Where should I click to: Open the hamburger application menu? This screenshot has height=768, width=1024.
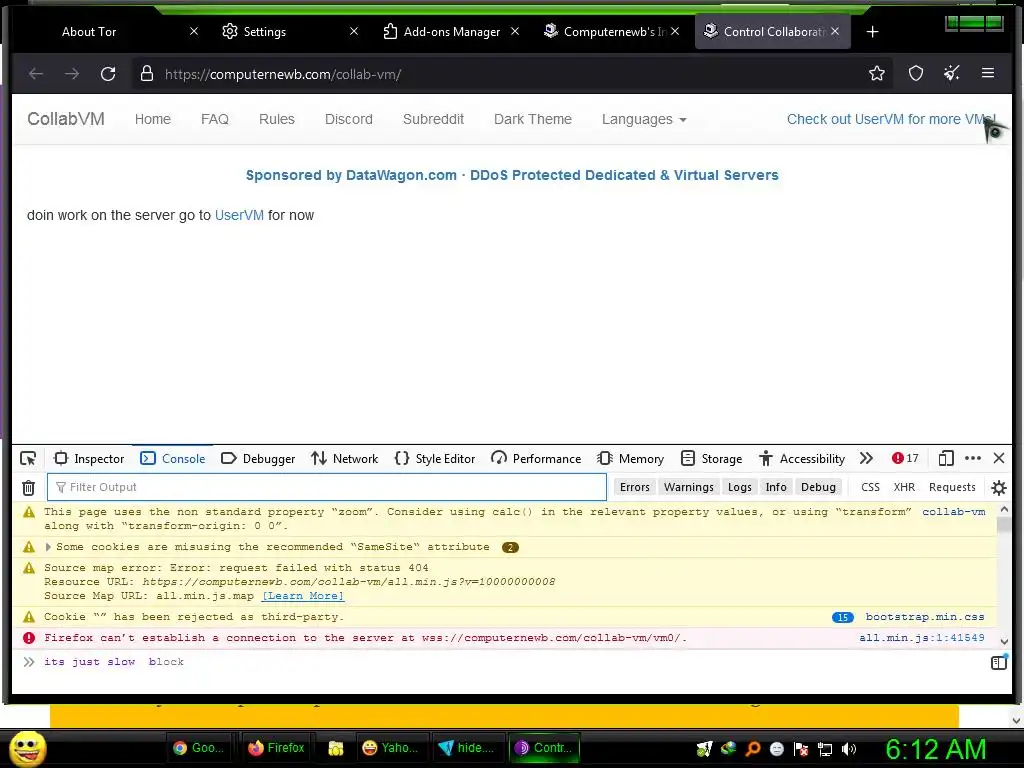tap(987, 73)
